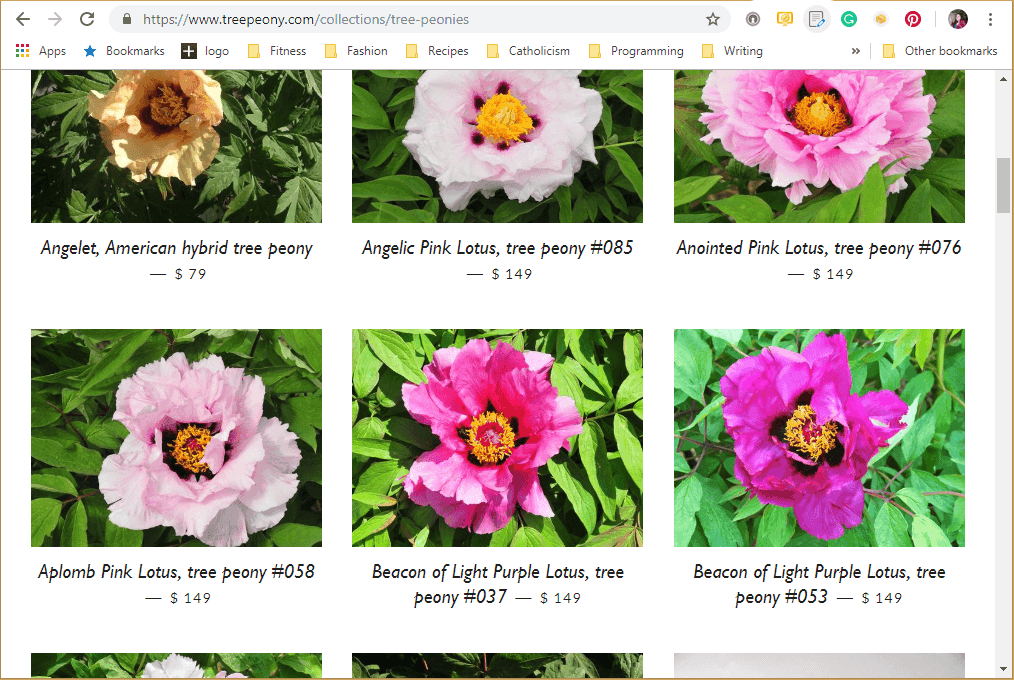Reload the tree peonies page

(x=88, y=19)
